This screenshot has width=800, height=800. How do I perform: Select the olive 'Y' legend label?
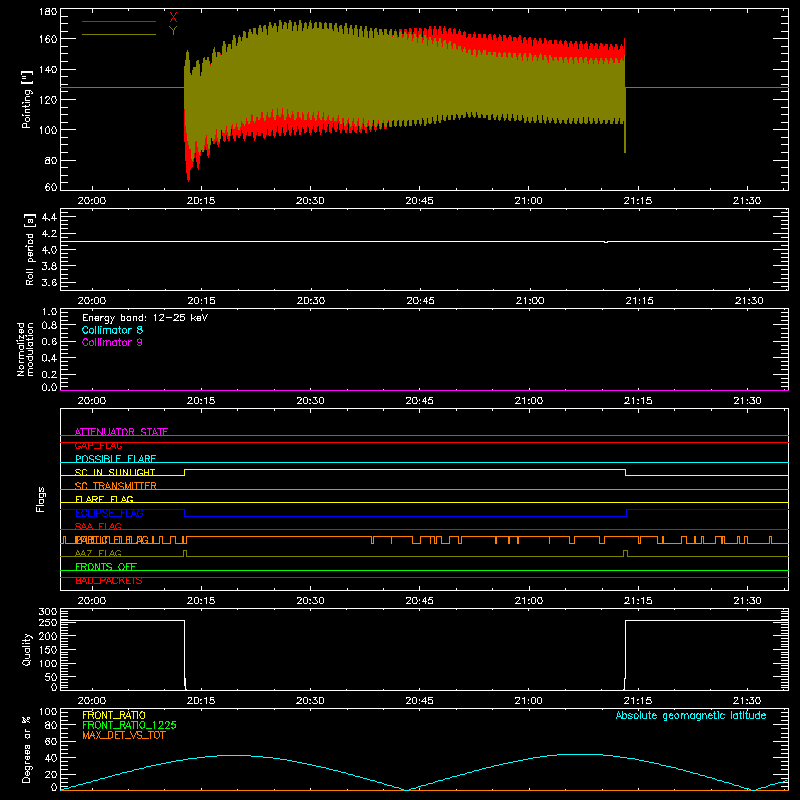coord(173,31)
